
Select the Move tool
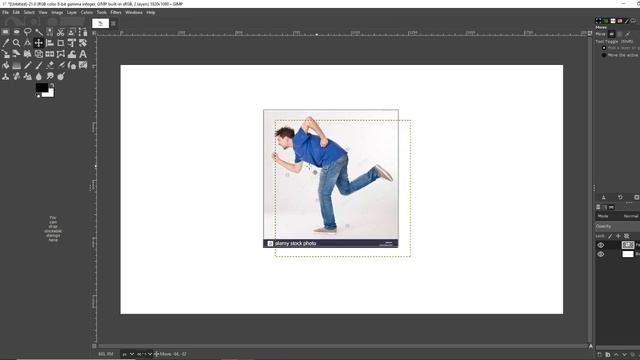(x=38, y=43)
